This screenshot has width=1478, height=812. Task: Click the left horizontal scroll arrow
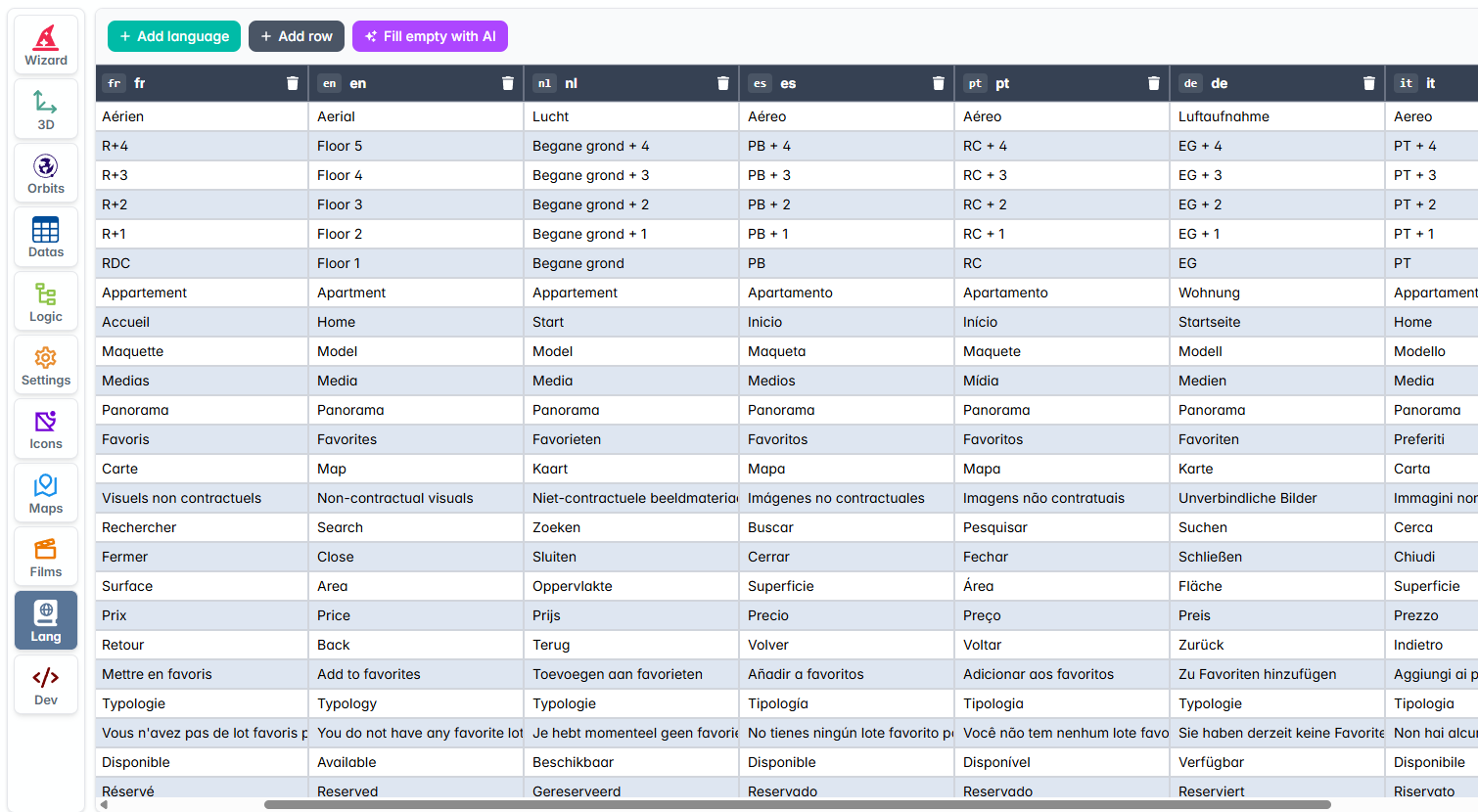(x=104, y=805)
